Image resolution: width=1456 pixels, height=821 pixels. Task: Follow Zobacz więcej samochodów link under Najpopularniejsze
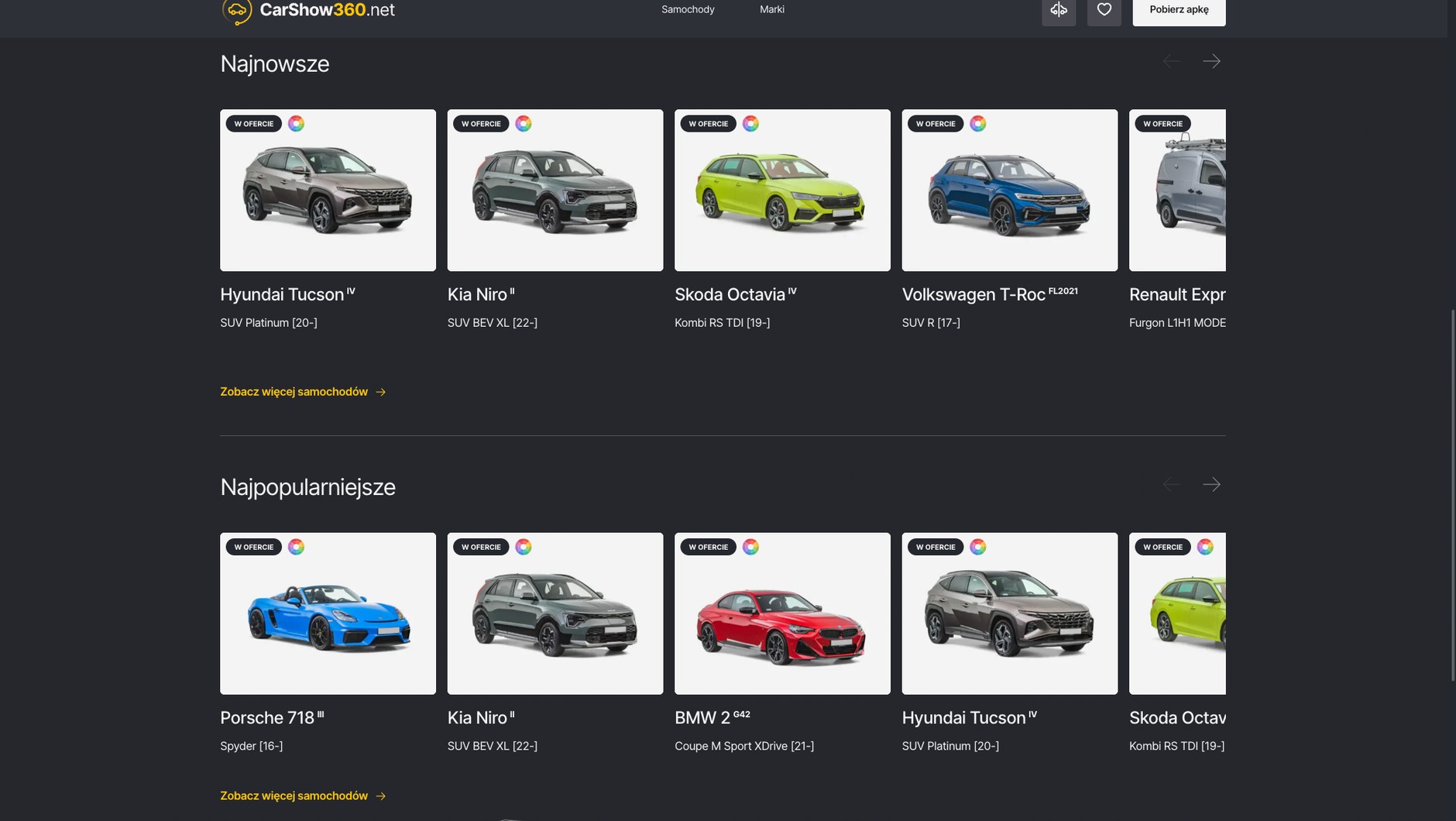303,796
